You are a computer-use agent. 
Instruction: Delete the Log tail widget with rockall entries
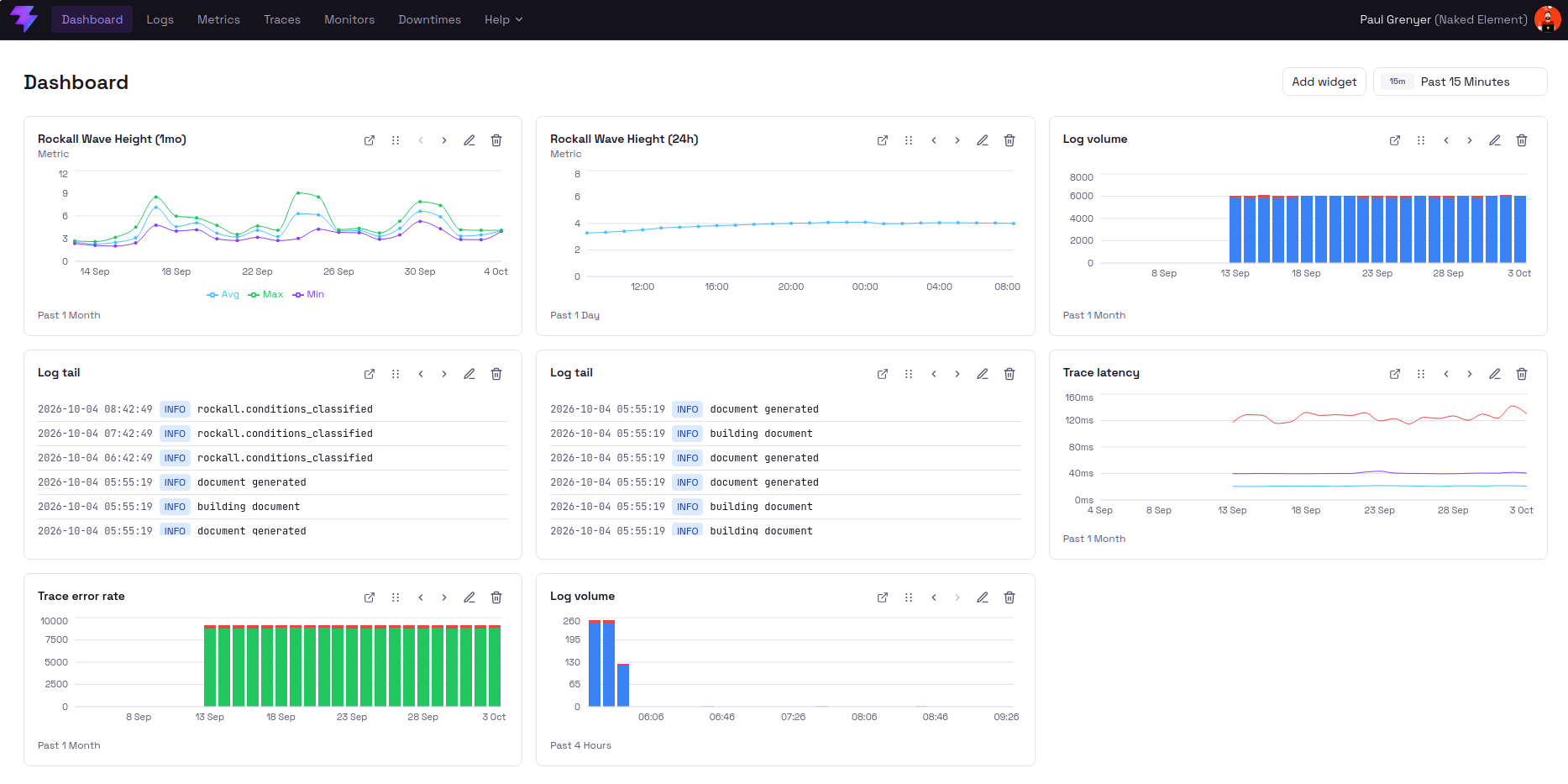pos(496,374)
